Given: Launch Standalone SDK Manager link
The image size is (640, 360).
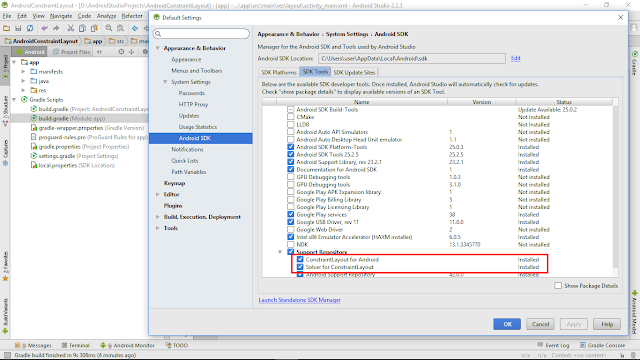Looking at the screenshot, I should tap(300, 300).
